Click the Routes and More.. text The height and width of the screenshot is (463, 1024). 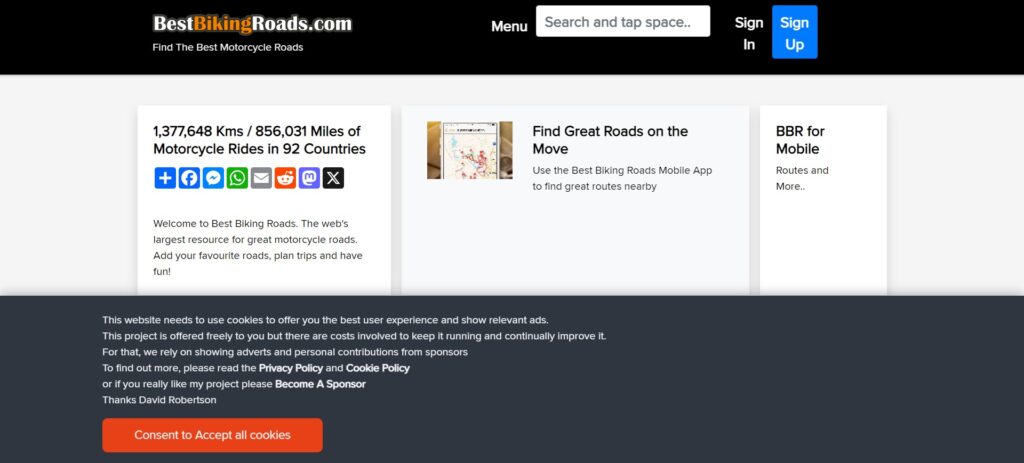click(802, 178)
